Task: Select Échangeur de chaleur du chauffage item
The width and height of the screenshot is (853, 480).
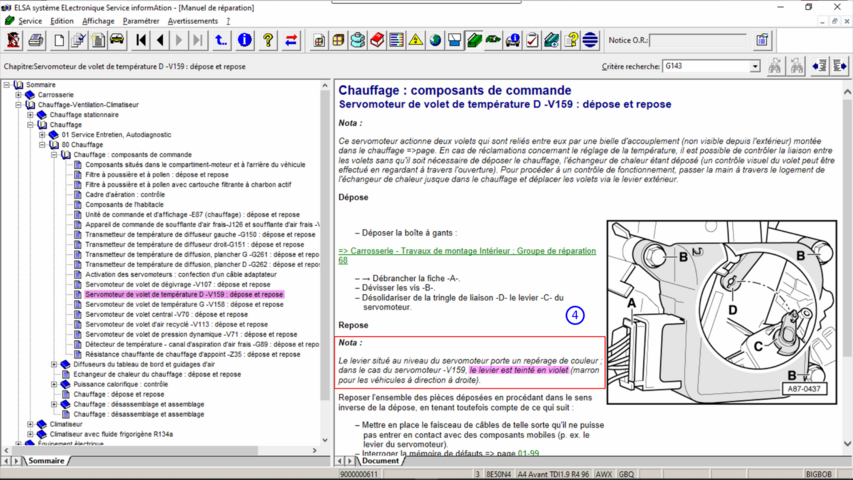Action: [x=157, y=374]
